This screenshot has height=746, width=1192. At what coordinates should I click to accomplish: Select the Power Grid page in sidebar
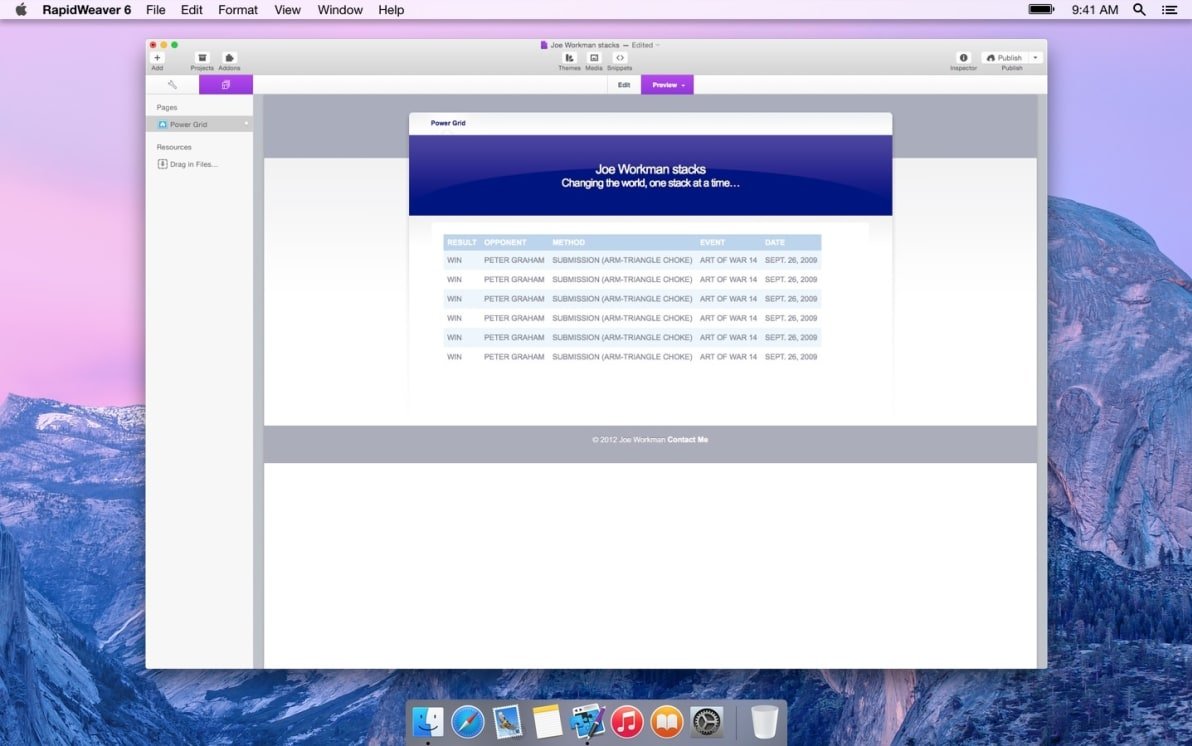[x=199, y=124]
